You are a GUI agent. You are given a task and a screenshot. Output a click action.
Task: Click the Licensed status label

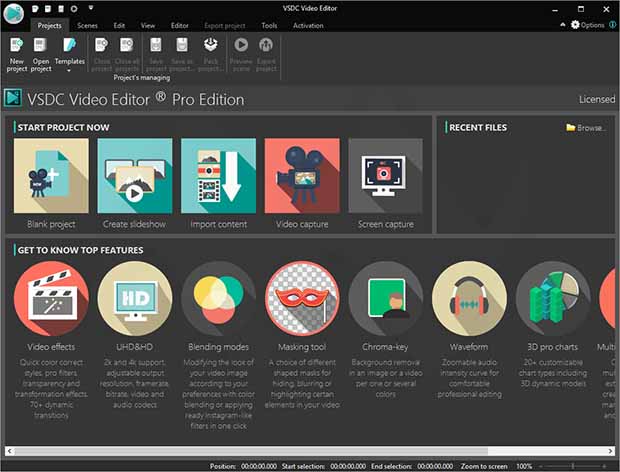(x=597, y=99)
